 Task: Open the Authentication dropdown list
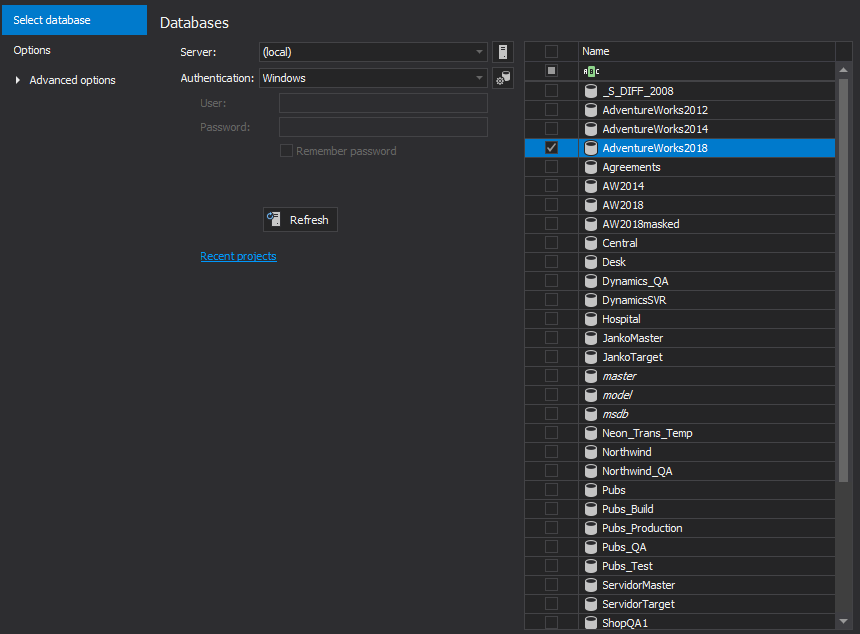[x=479, y=78]
